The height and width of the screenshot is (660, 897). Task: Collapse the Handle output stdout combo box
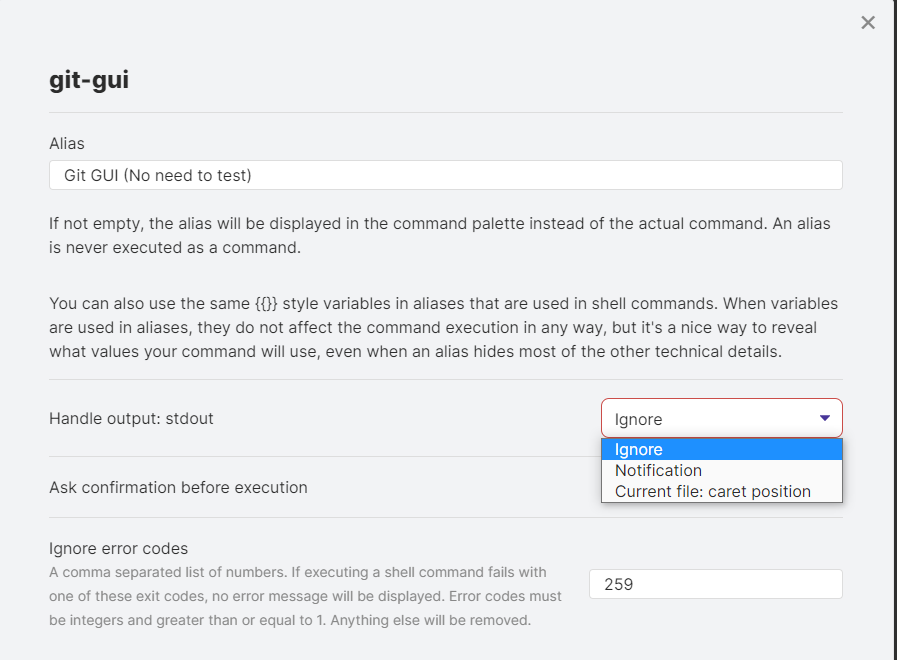click(x=721, y=418)
